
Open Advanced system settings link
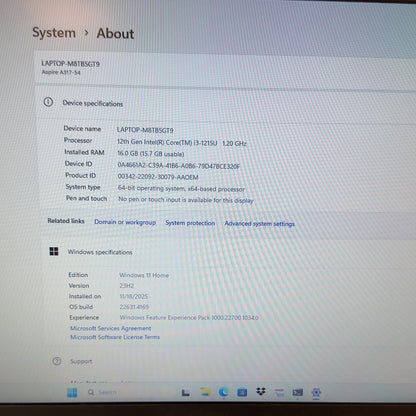point(260,224)
